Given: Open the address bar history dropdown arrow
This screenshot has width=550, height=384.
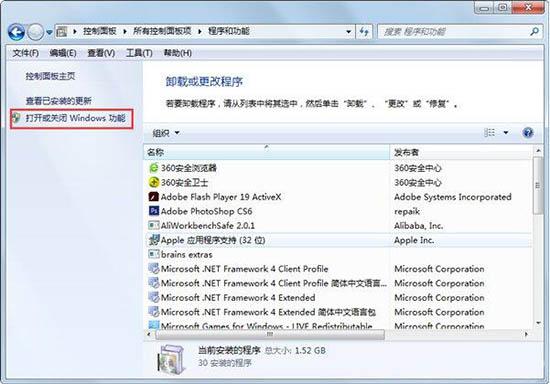Looking at the screenshot, I should (x=348, y=32).
